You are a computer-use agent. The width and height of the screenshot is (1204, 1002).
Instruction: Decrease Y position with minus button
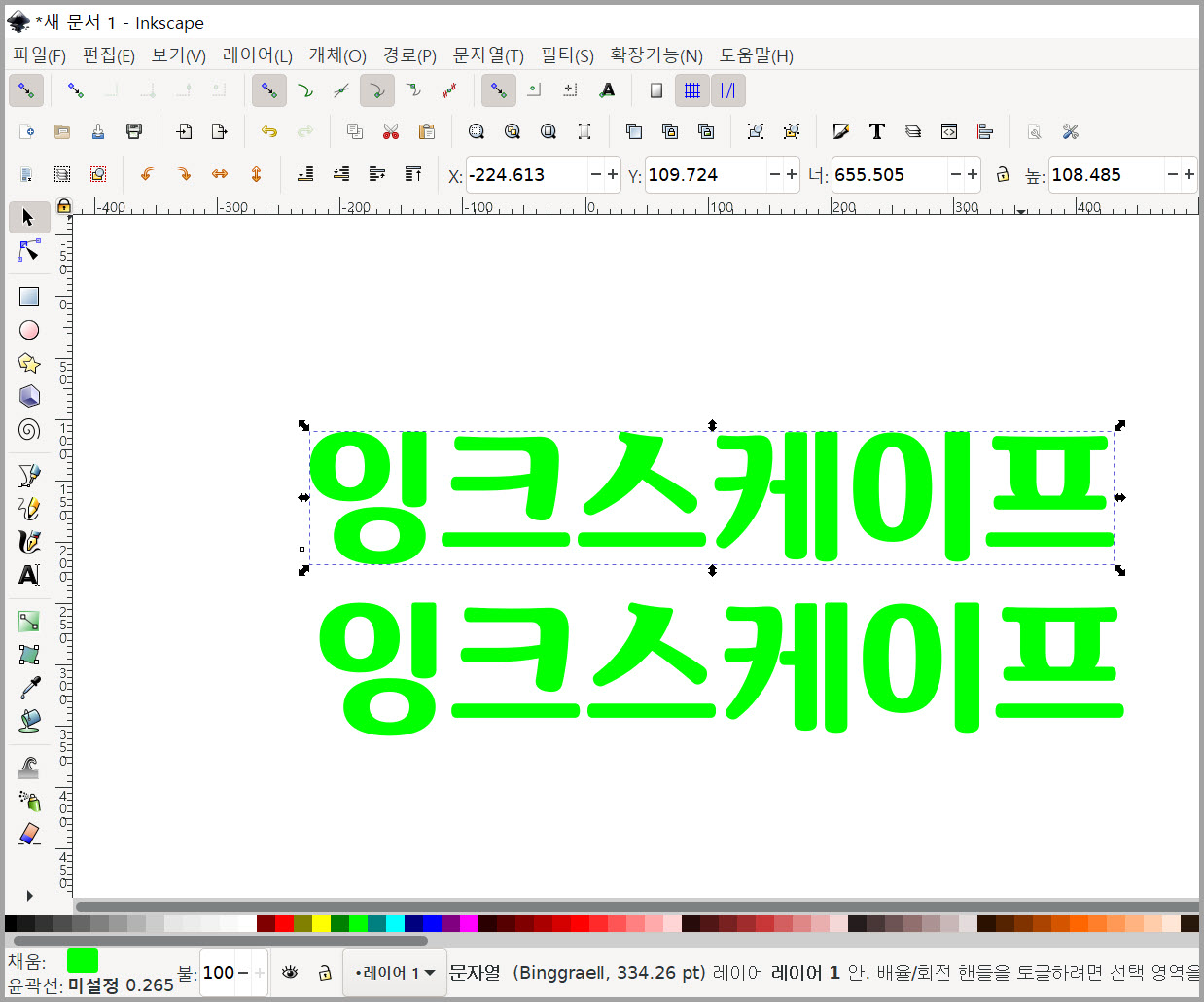tap(775, 174)
